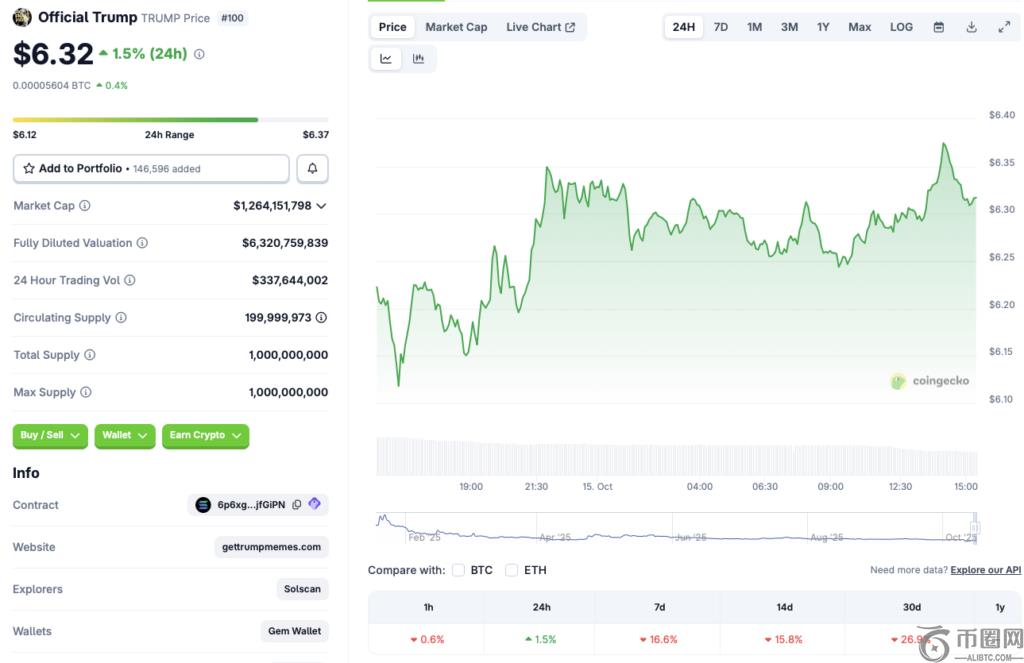Open the Explore our API link
The image size is (1024, 663).
pyautogui.click(x=985, y=570)
